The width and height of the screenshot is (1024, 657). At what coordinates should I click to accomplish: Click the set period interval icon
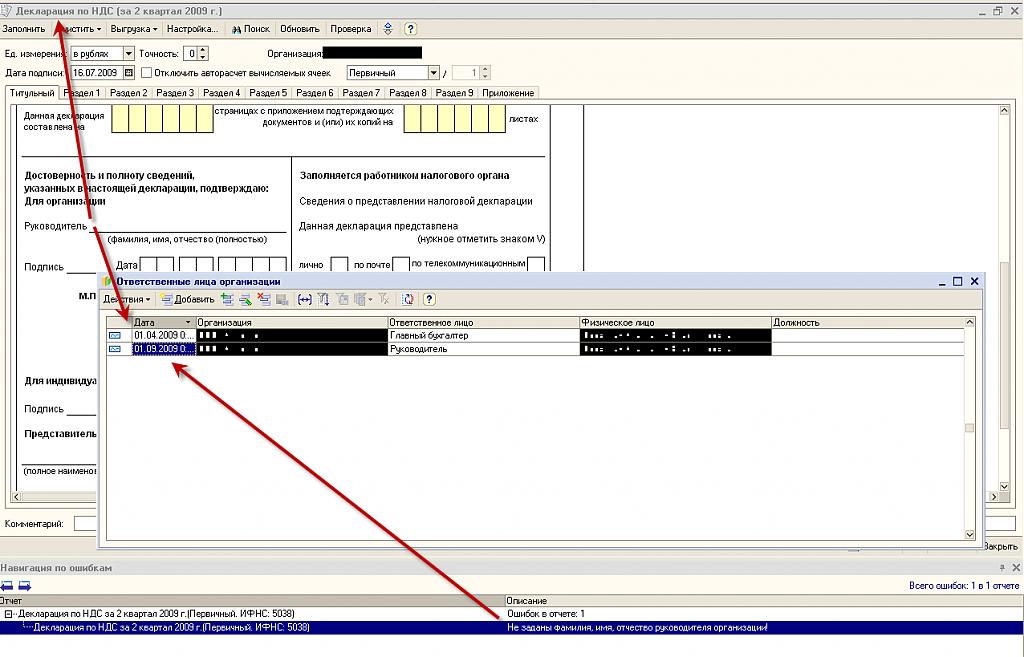(x=305, y=299)
